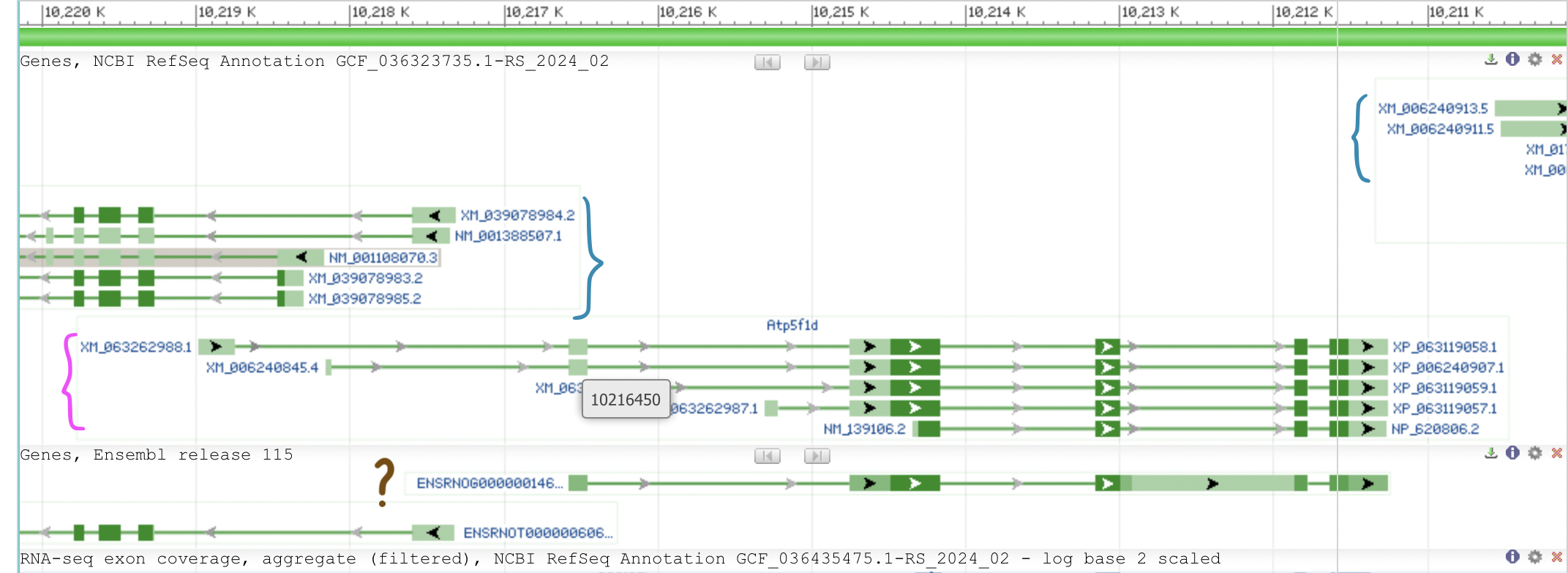This screenshot has height=573, width=1568.
Task: Remove the NCBI RefSeq Annotation track
Action: pyautogui.click(x=1557, y=59)
